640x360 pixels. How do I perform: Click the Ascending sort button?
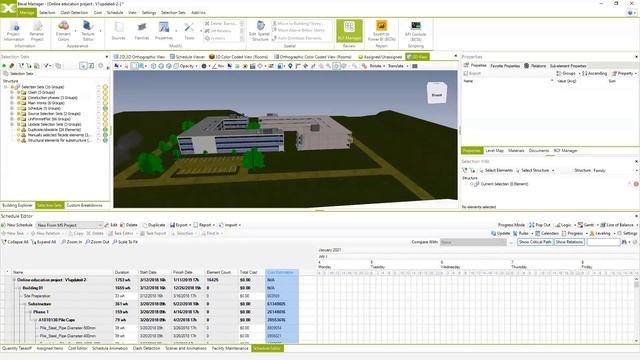(595, 73)
